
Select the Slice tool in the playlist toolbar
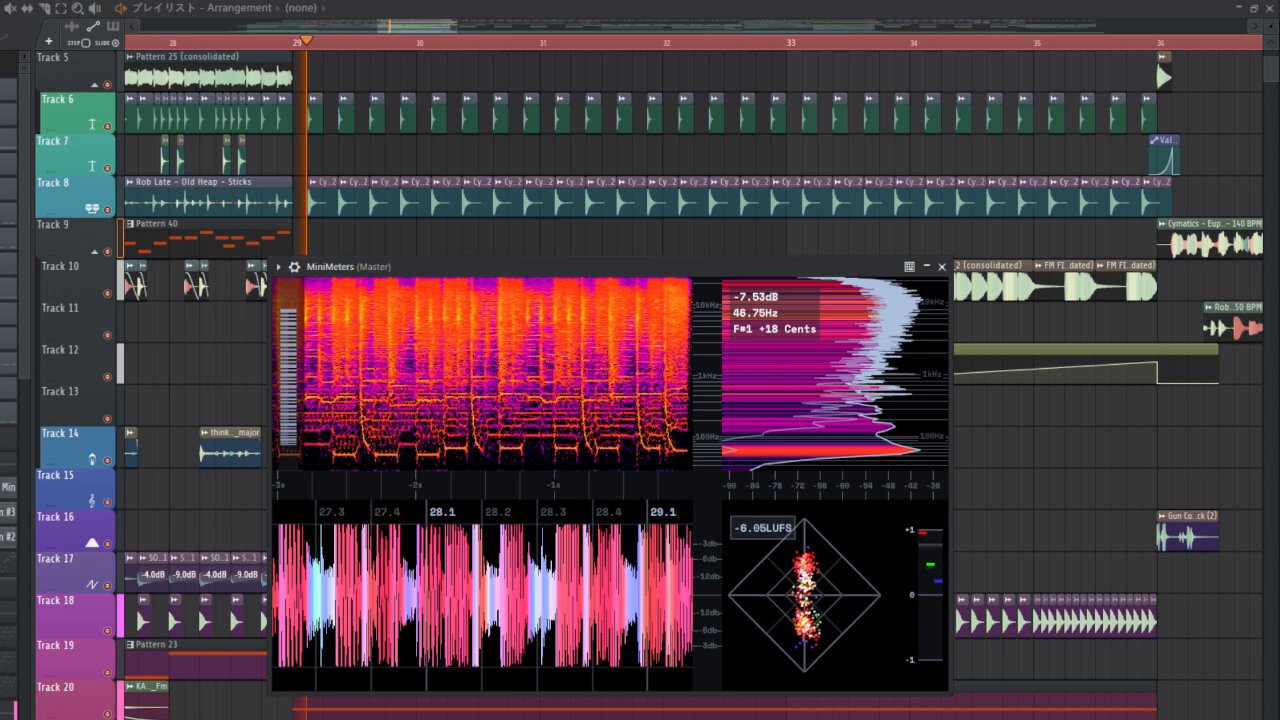44,8
